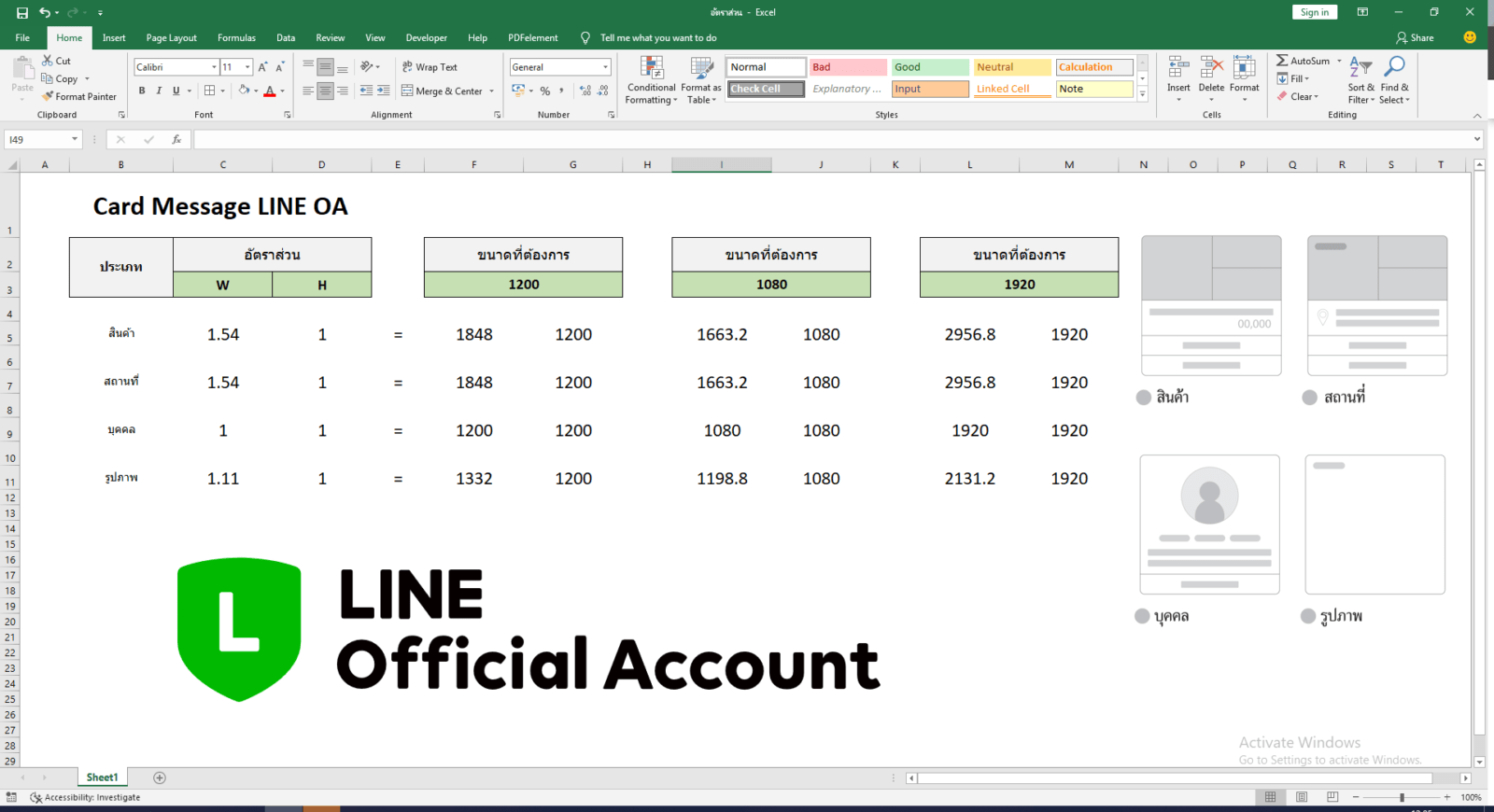Click the Insert Function fx icon
This screenshot has width=1494, height=812.
pos(176,139)
